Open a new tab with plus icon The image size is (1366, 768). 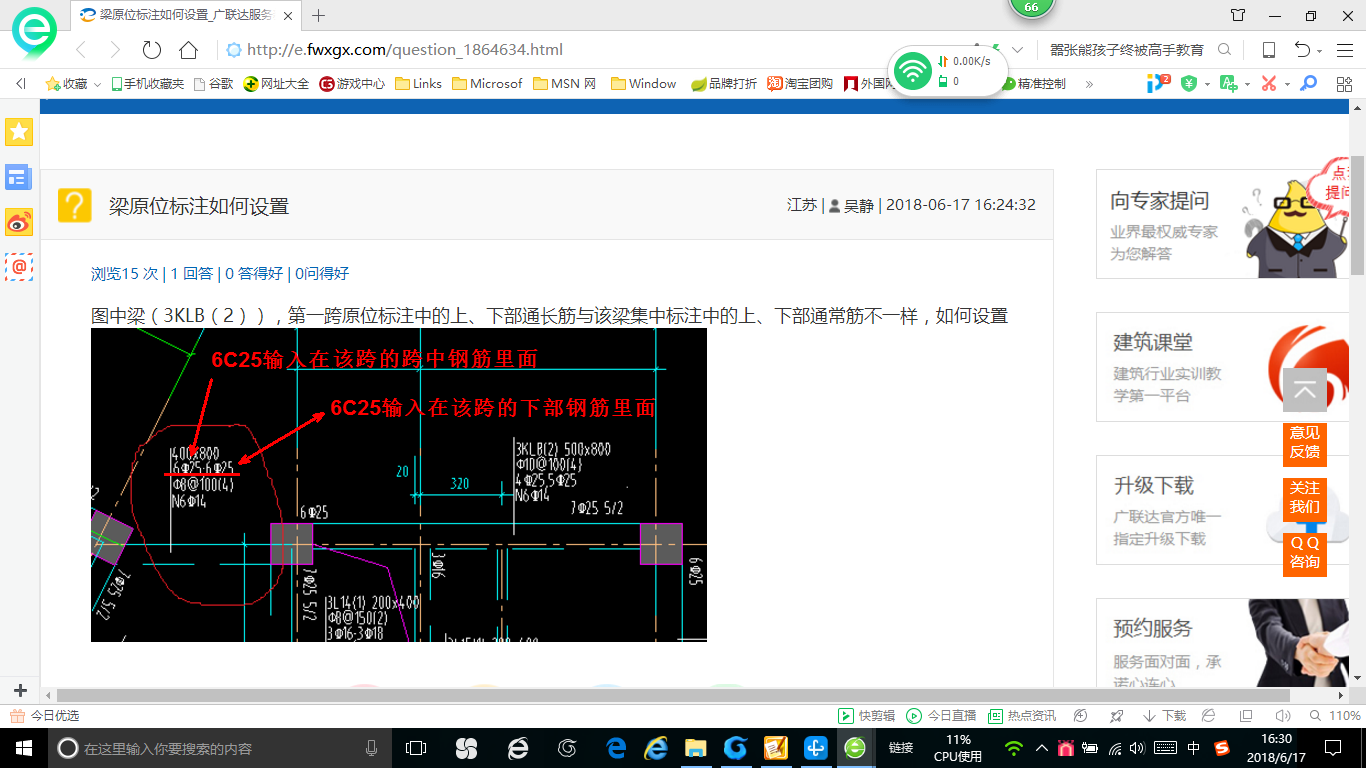click(x=319, y=15)
